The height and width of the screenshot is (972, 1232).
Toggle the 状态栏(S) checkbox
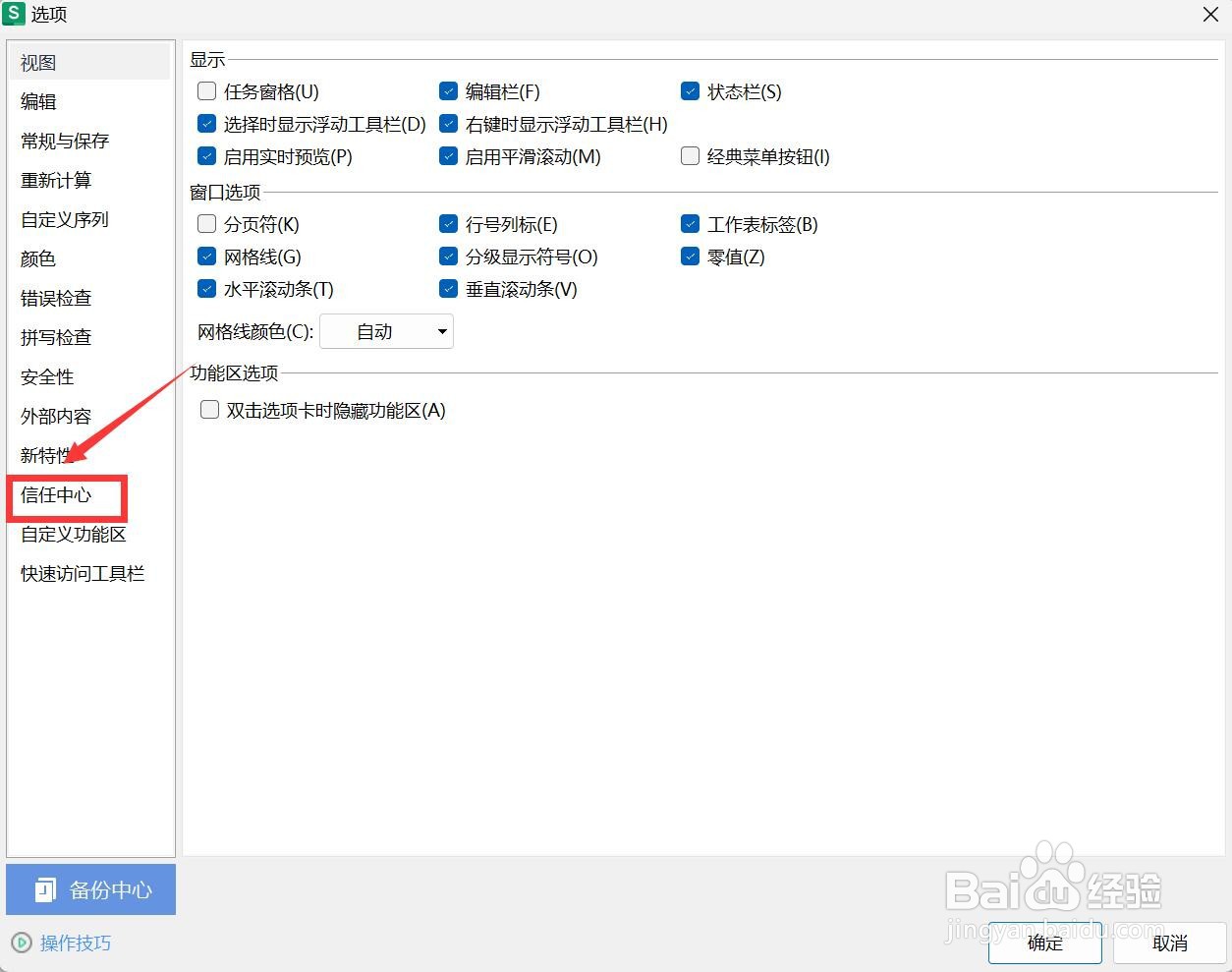pyautogui.click(x=690, y=91)
